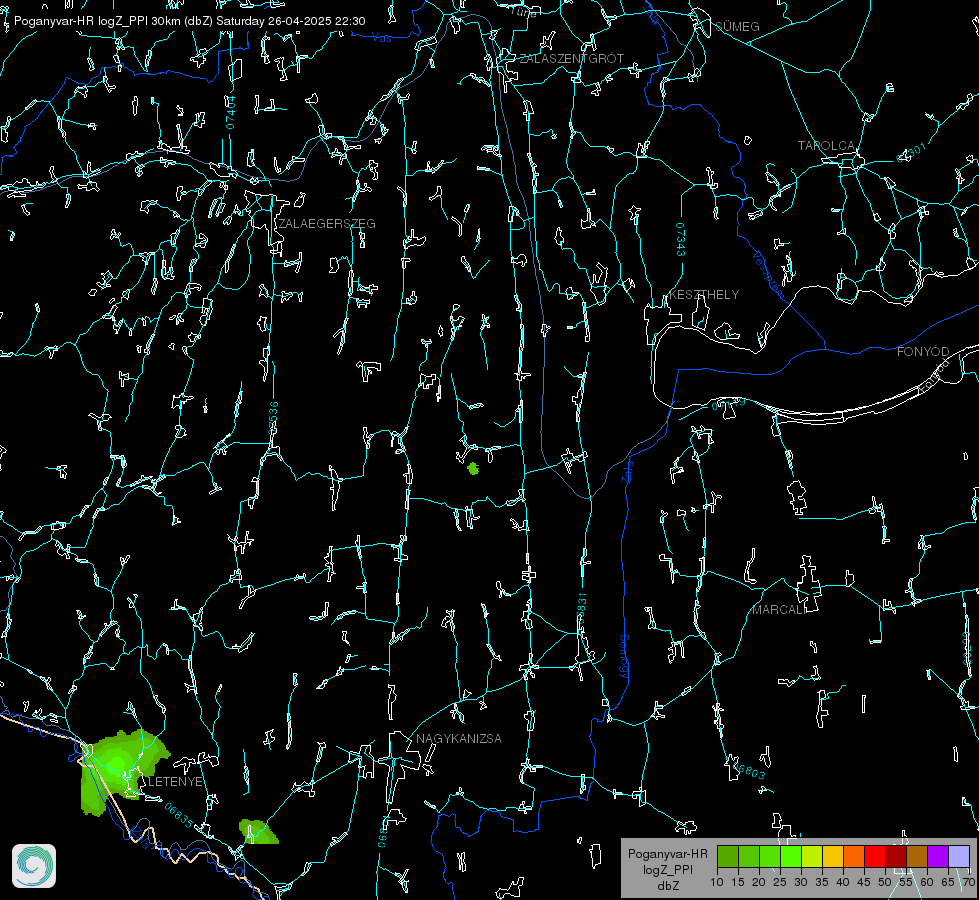Select the 50-55 dBZ dark red swatch
Image resolution: width=979 pixels, height=900 pixels.
click(x=896, y=856)
